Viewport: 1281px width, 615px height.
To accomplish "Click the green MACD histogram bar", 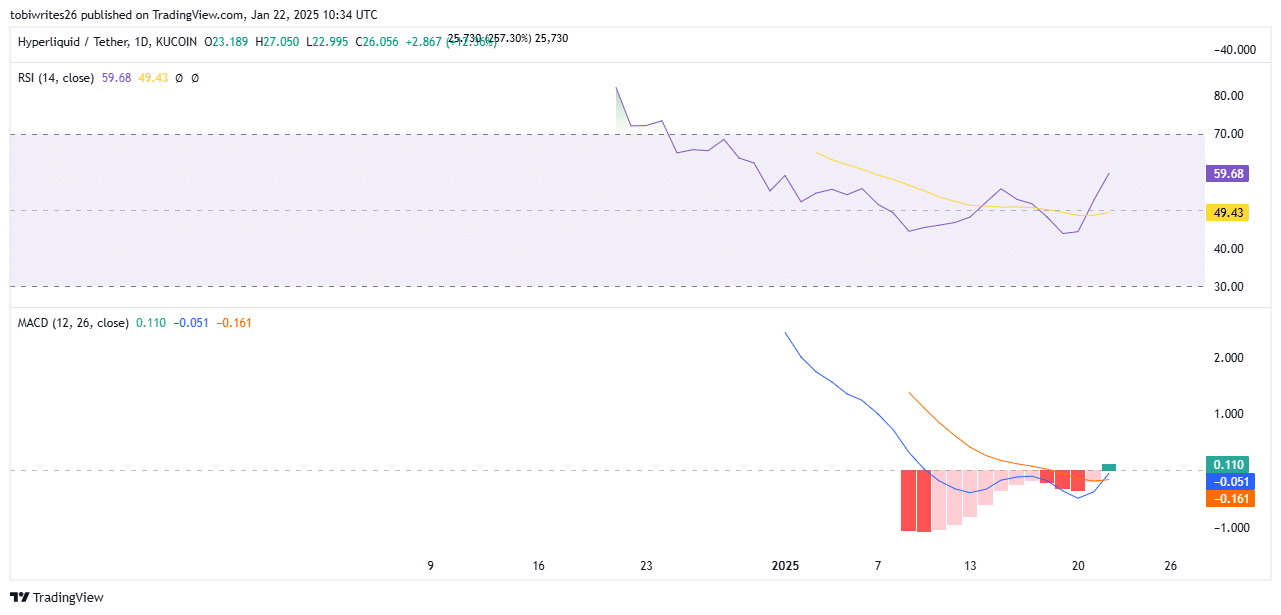I will [x=1109, y=466].
